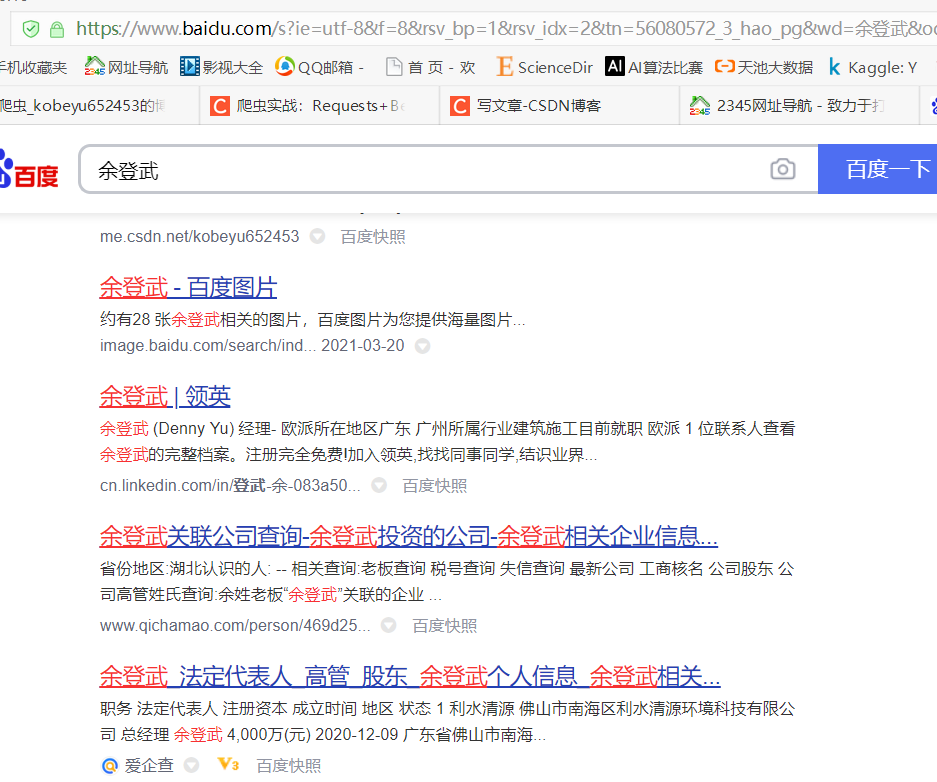Expand dropdown arrow next to image.baidu.com date
937x782 pixels.
(422, 346)
